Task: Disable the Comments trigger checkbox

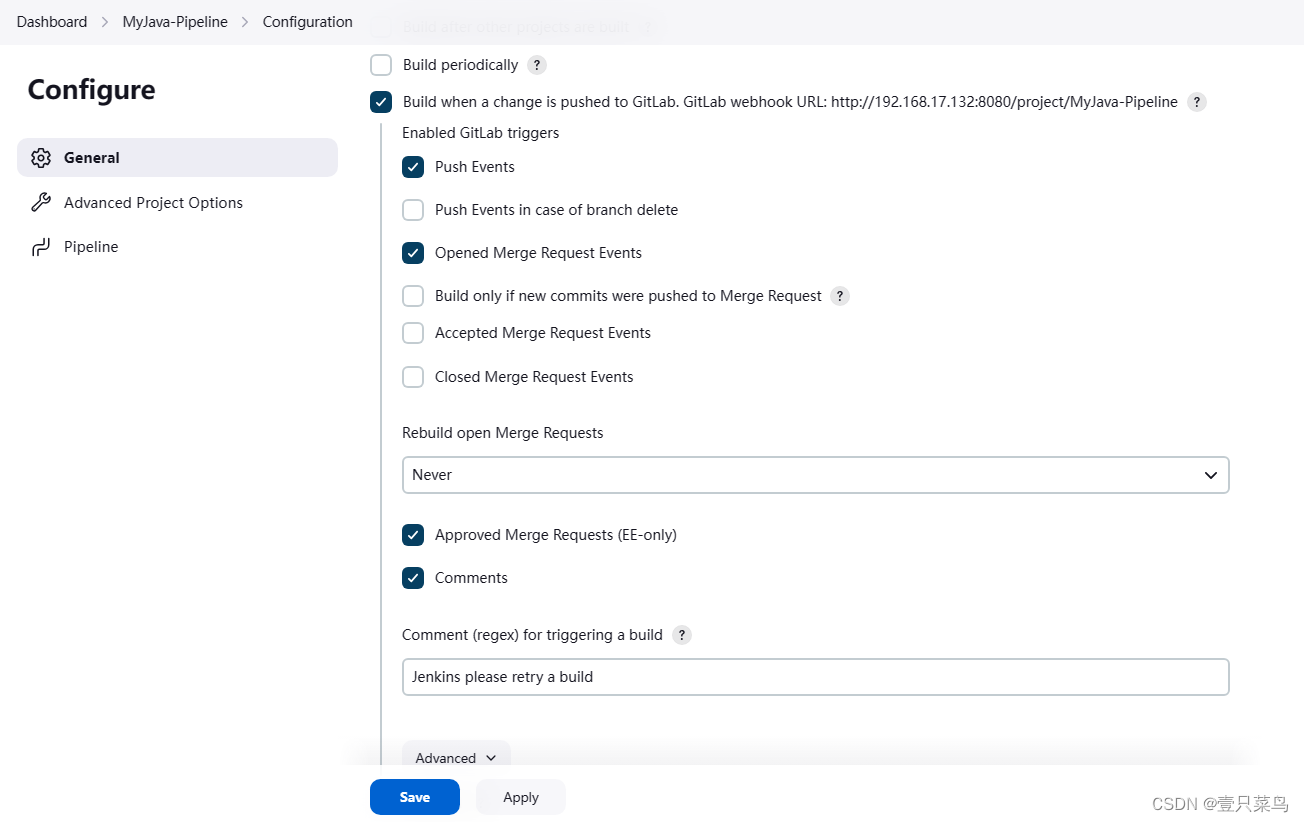Action: click(x=413, y=578)
